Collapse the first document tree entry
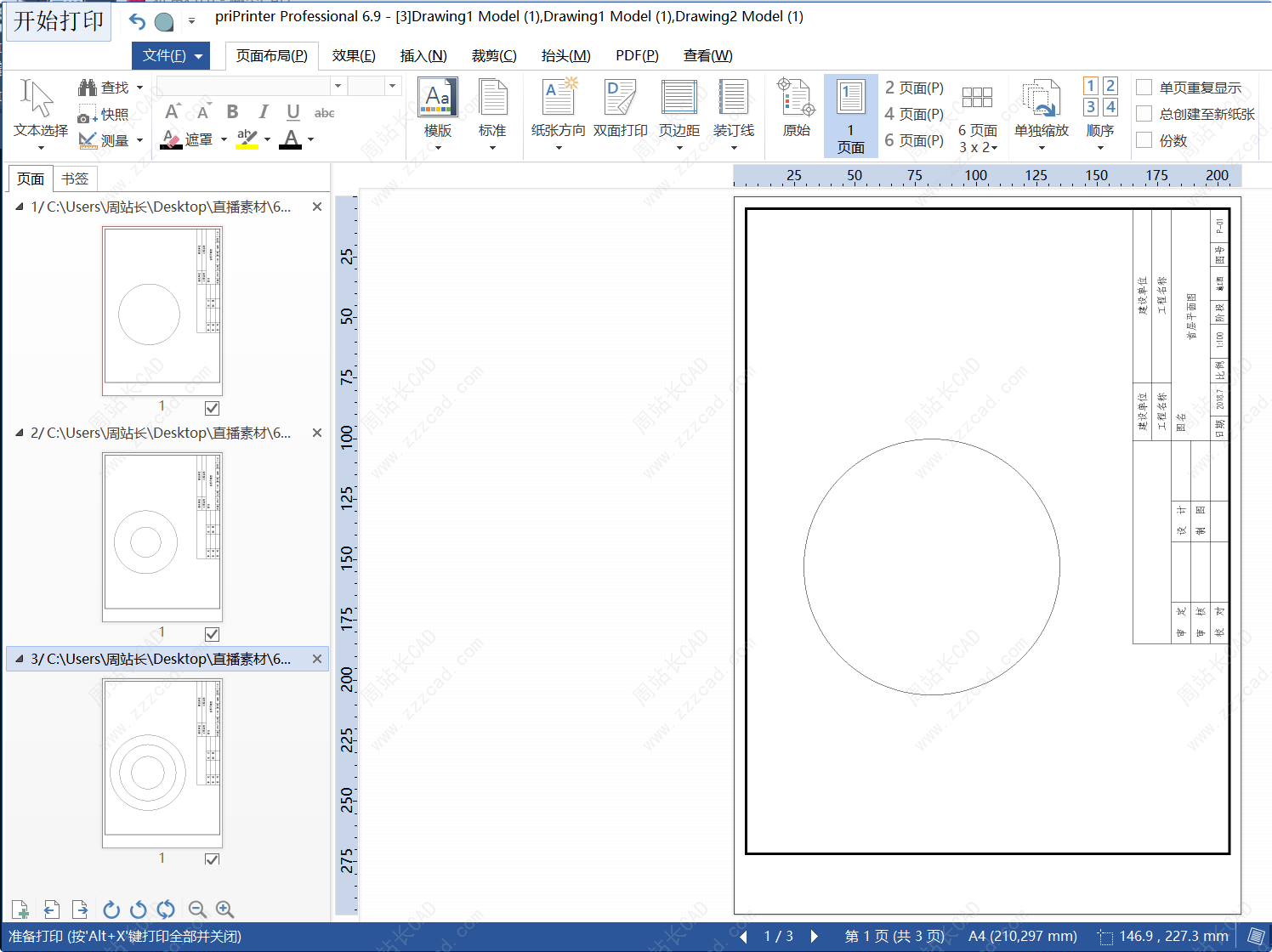 20,207
